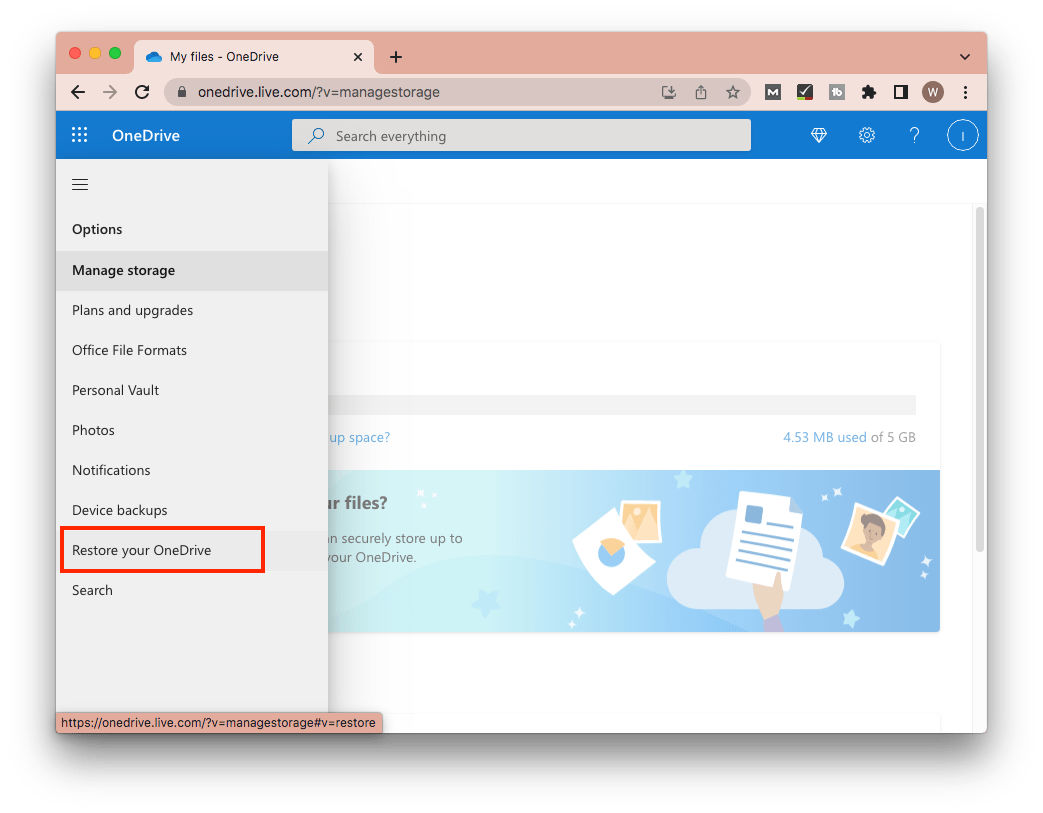
Task: Open the Microsoft apps launcher grid
Action: (80, 136)
